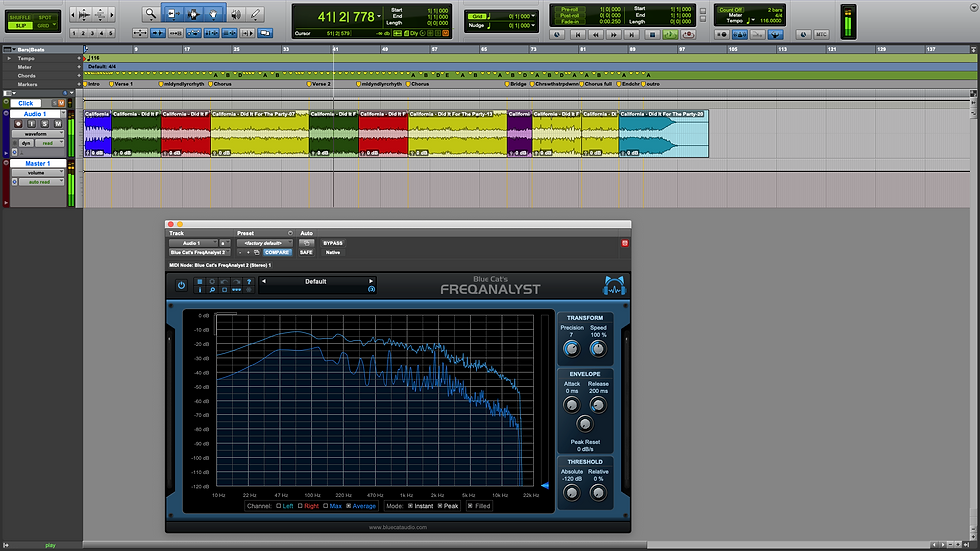Adjust the Absolute threshold knob

571,493
